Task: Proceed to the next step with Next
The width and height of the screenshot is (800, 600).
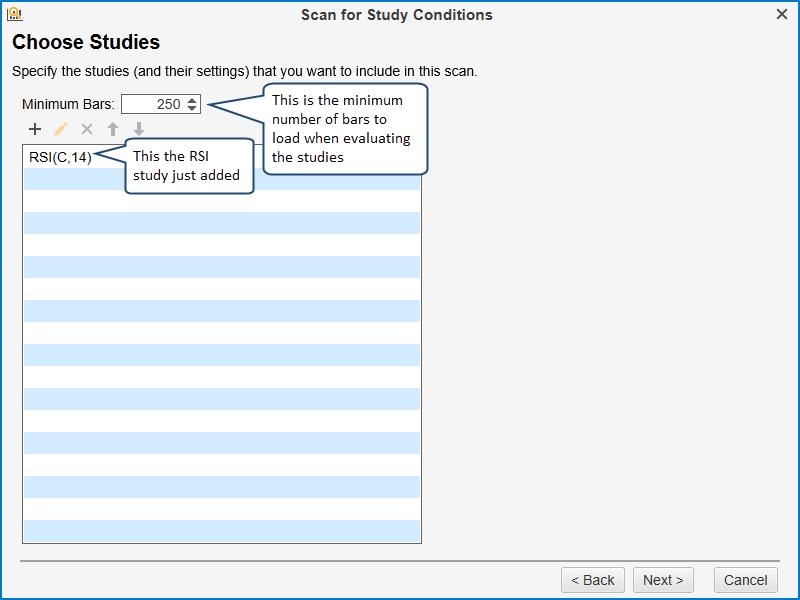Action: 663,580
